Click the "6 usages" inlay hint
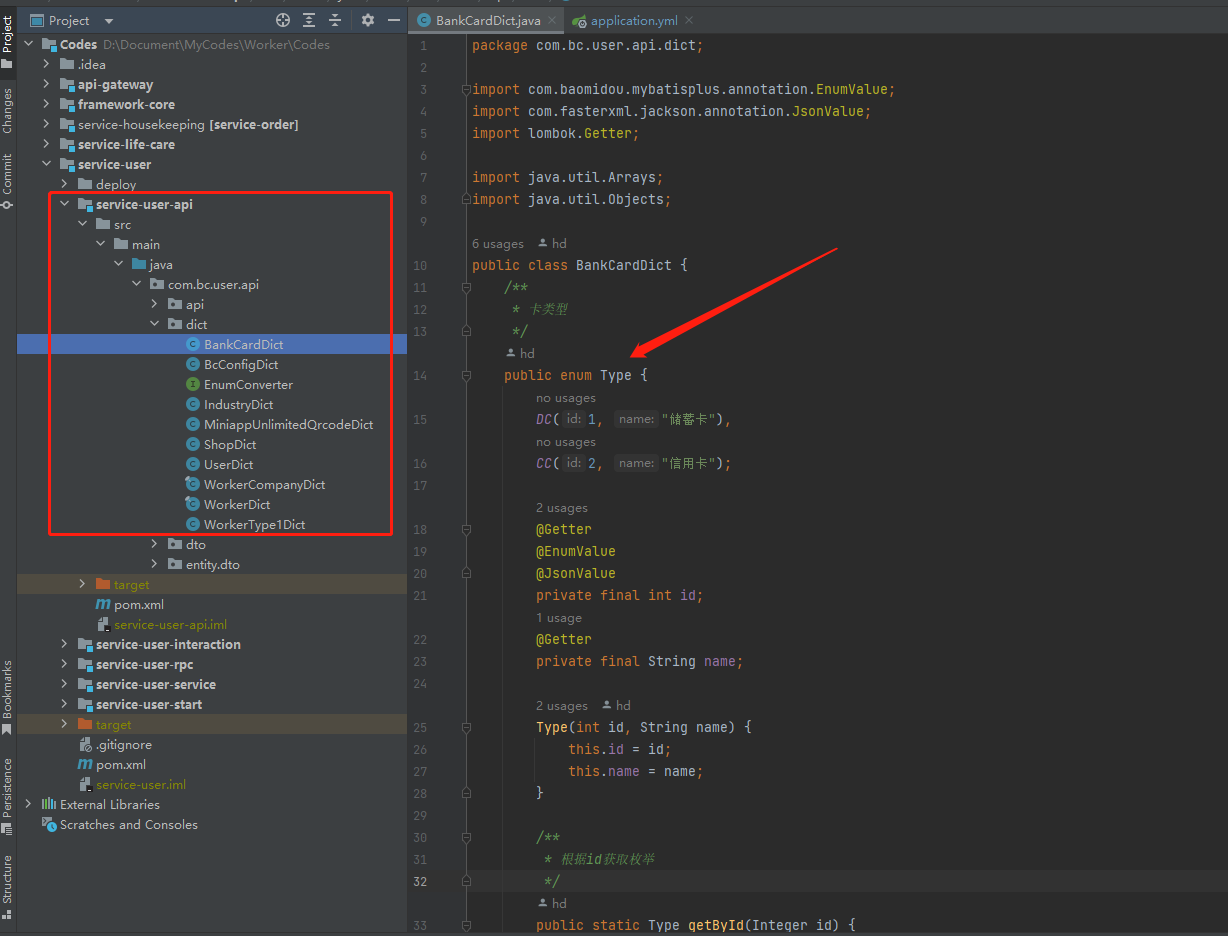The image size is (1228, 936). click(x=497, y=243)
